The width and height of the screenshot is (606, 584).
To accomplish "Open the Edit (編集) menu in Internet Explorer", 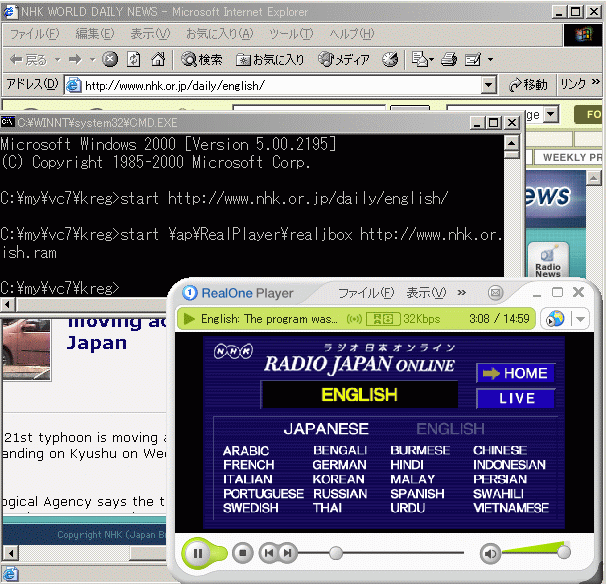I will pyautogui.click(x=95, y=34).
